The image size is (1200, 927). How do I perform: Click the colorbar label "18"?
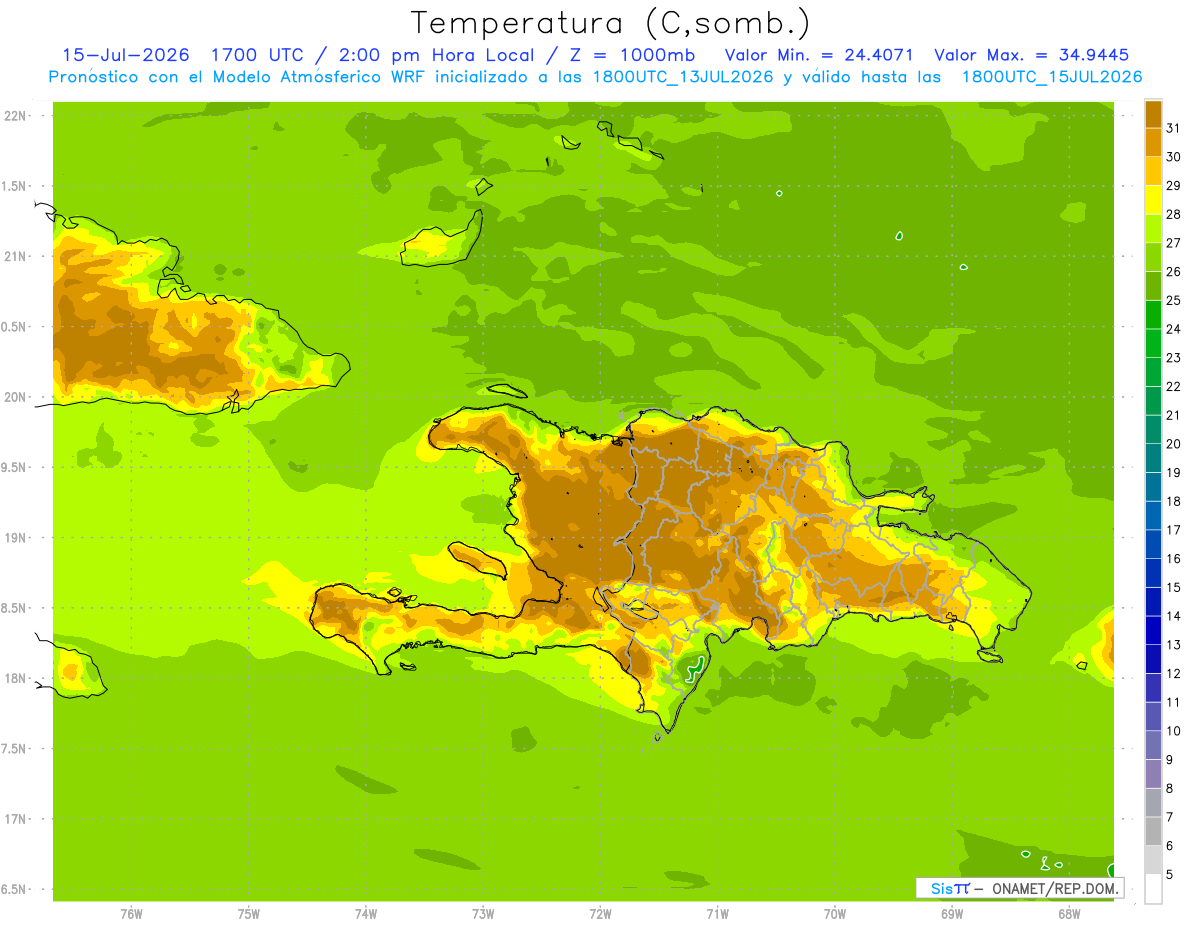(x=1175, y=501)
